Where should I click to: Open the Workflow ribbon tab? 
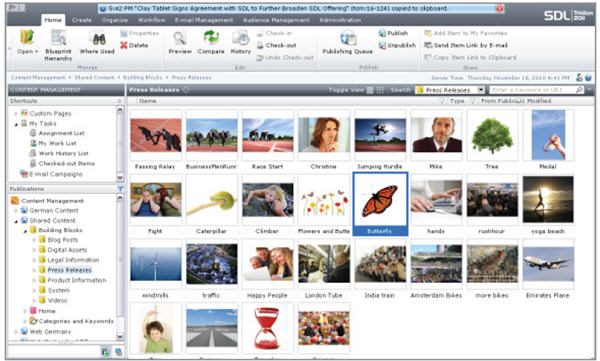coord(152,20)
